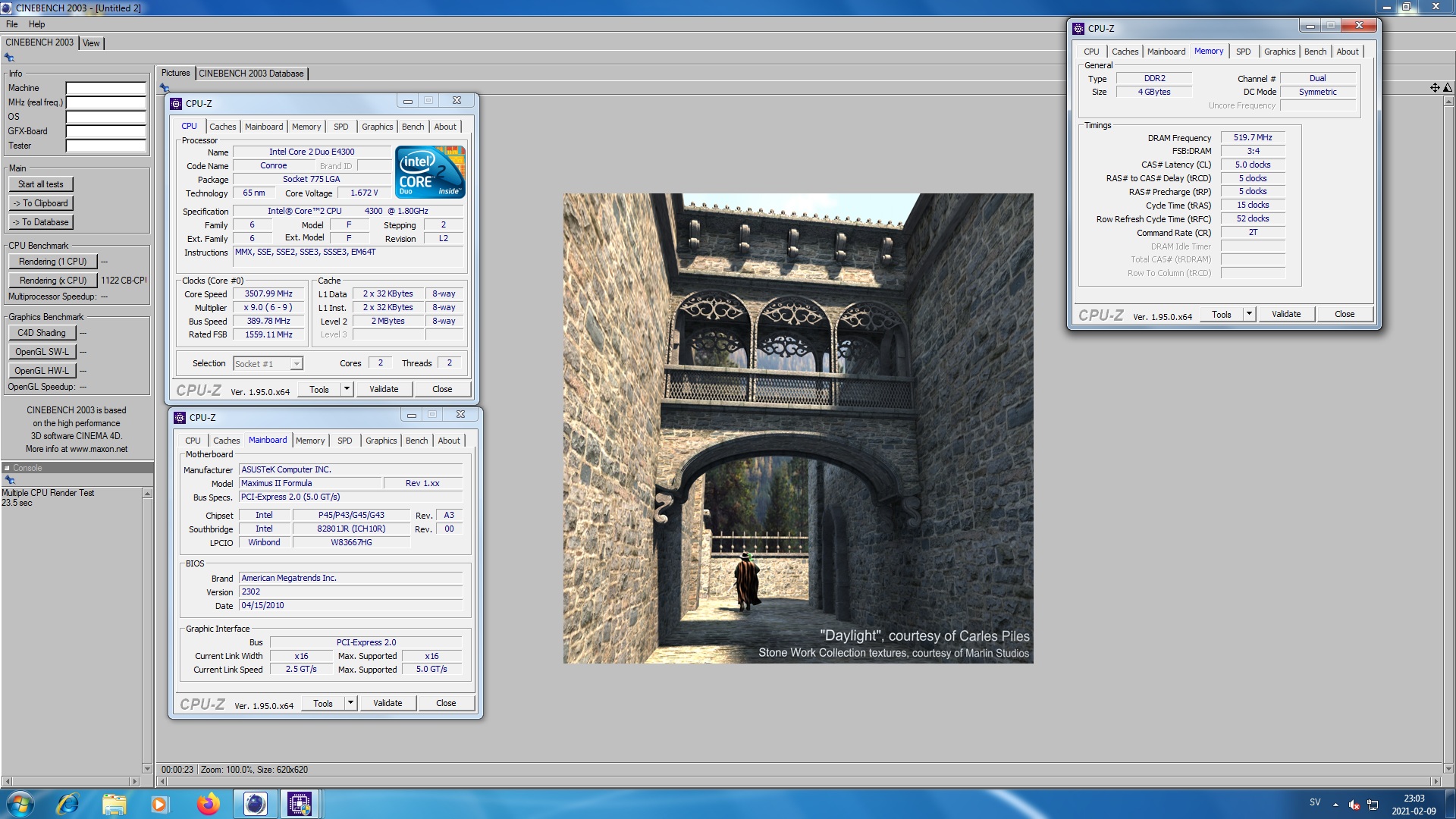1456x819 pixels.
Task: Click the SV language indicator in tray
Action: coord(1315,802)
